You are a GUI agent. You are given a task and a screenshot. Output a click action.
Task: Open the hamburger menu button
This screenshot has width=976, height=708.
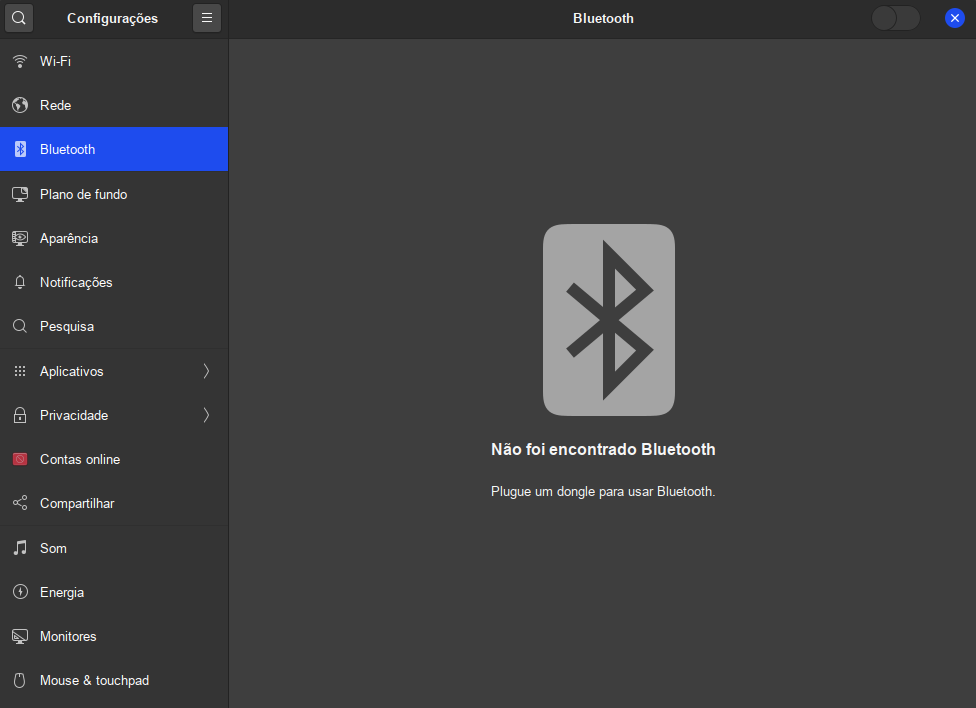207,18
